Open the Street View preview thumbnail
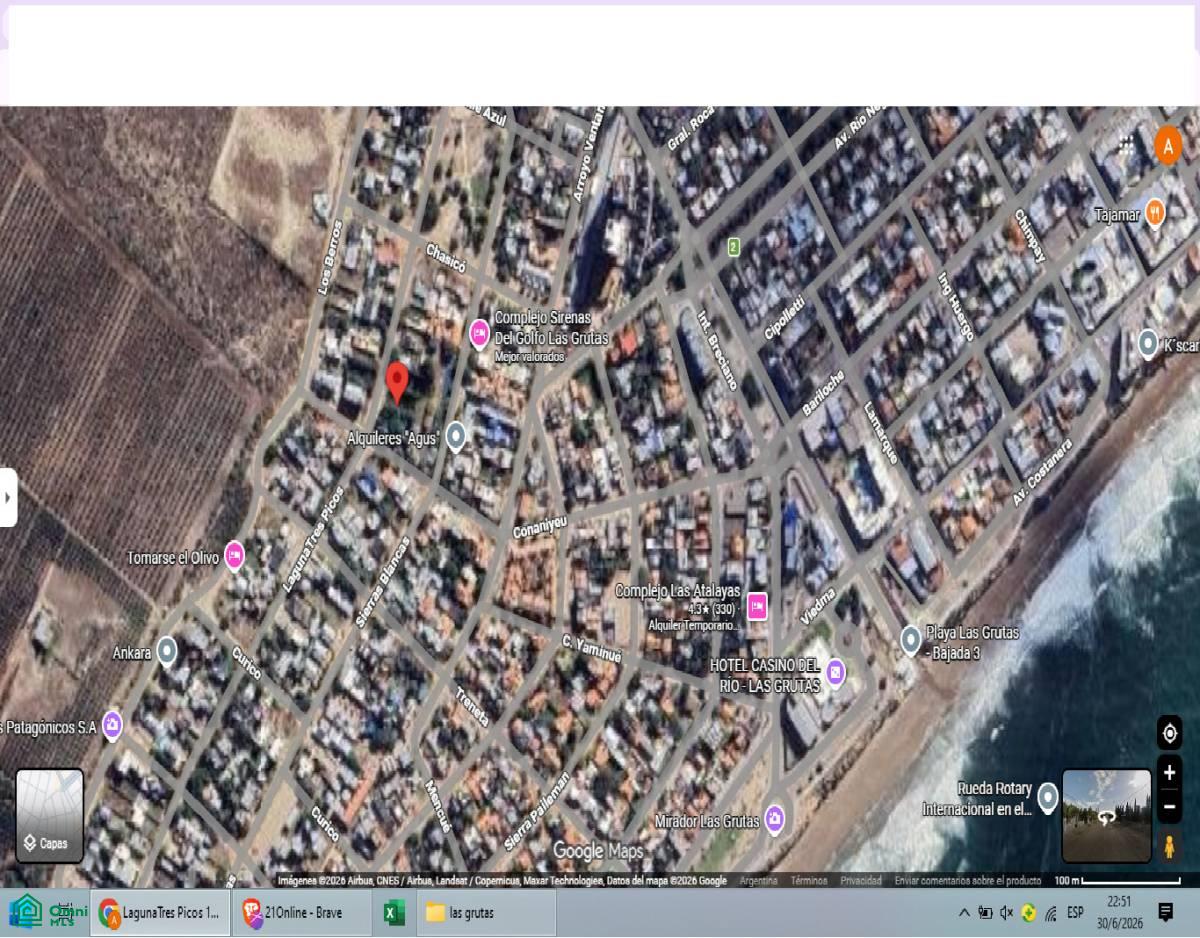The image size is (1200, 938). [1106, 816]
